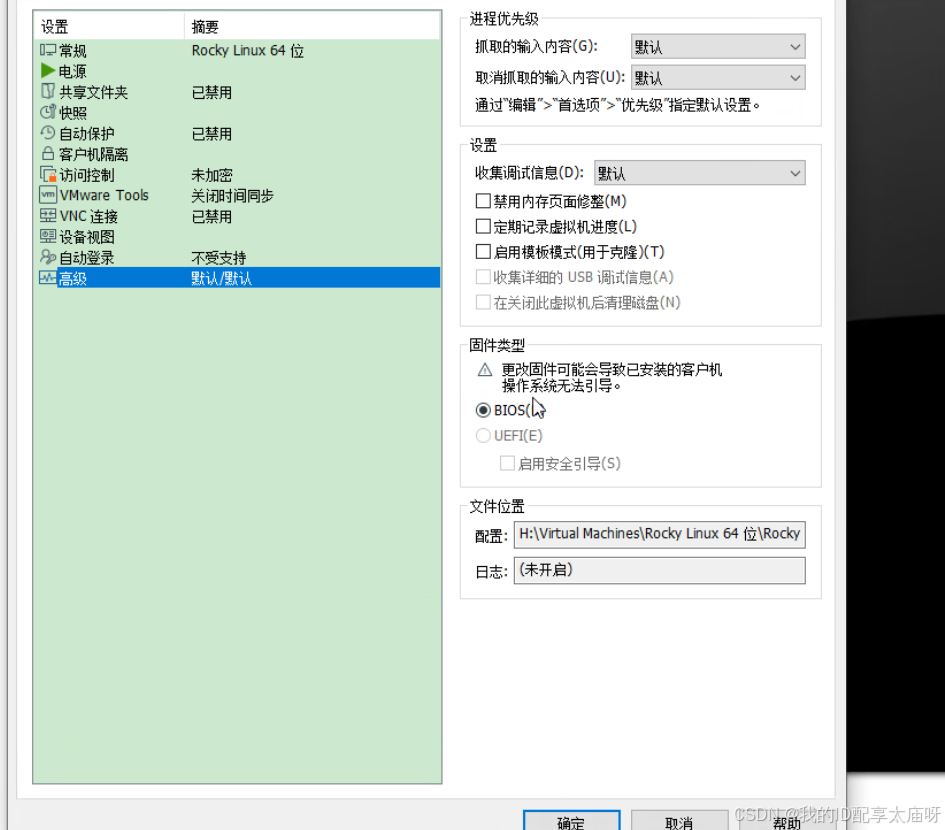Click the 高级 waveform icon
Image resolution: width=945 pixels, height=830 pixels.
coord(48,278)
